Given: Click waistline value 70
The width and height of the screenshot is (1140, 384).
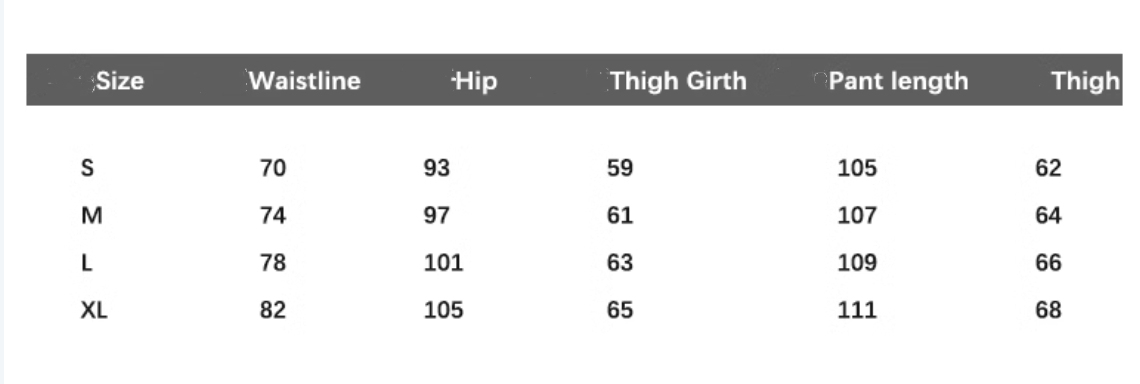Looking at the screenshot, I should pos(273,168).
